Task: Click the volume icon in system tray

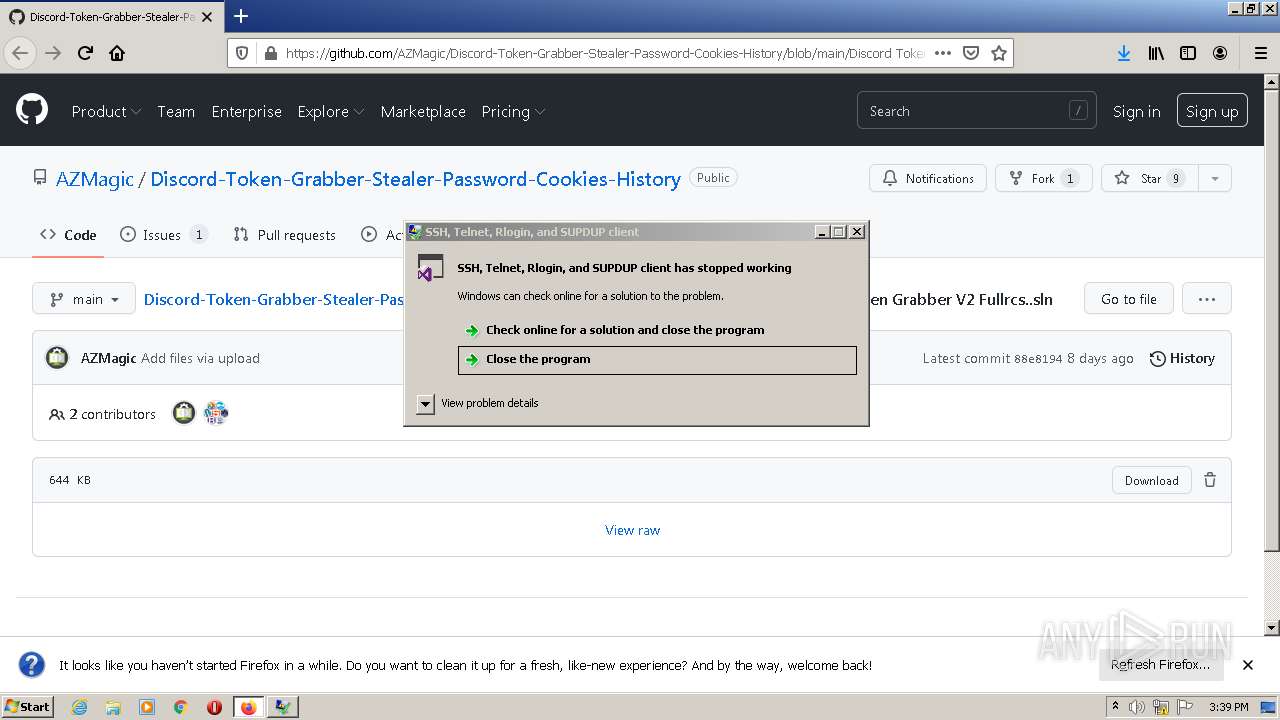Action: point(1137,707)
